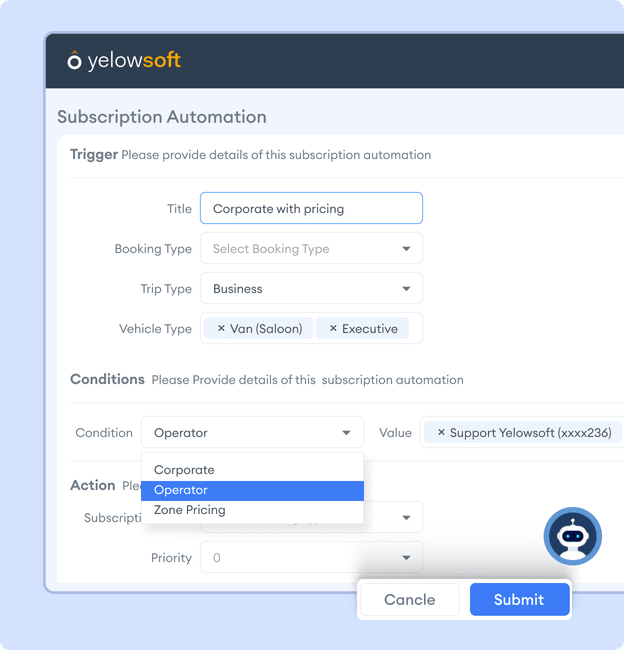The image size is (624, 650).
Task: Click the Cancle button
Action: 410,600
